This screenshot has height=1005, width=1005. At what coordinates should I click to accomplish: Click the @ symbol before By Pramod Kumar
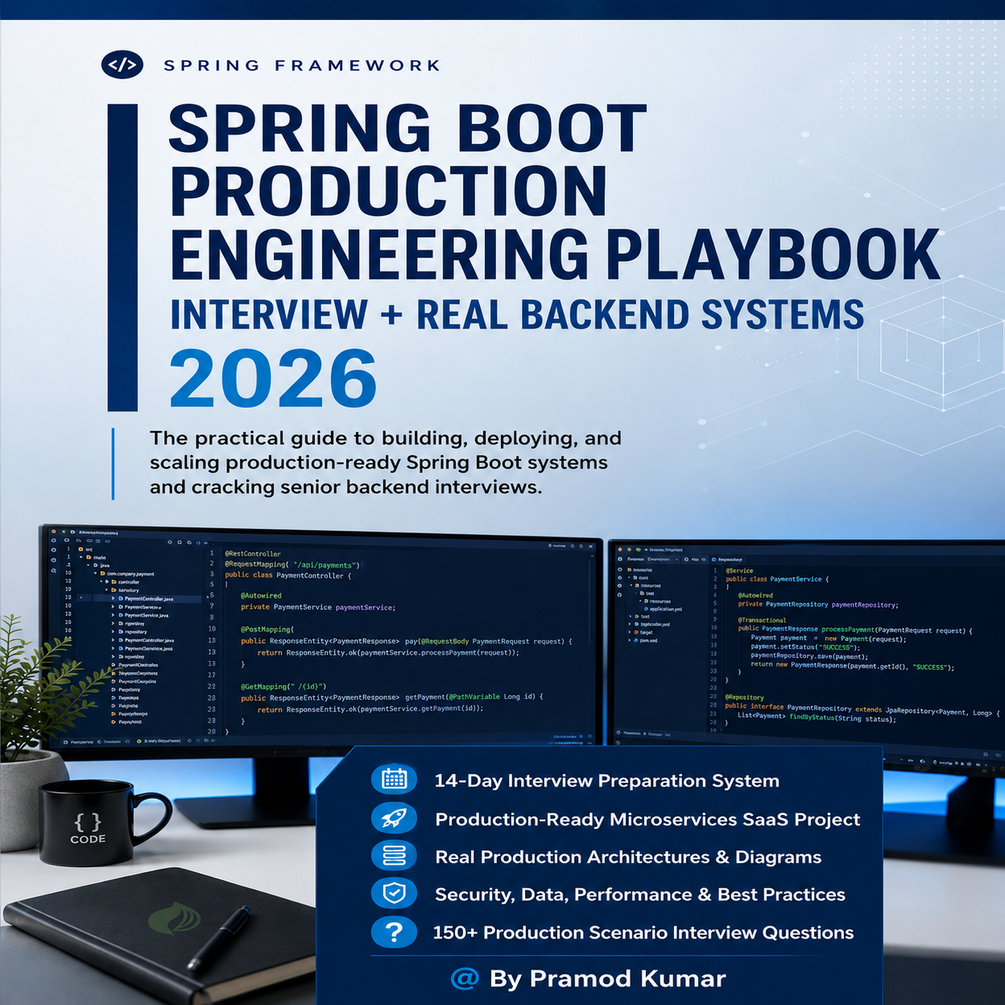tap(465, 977)
